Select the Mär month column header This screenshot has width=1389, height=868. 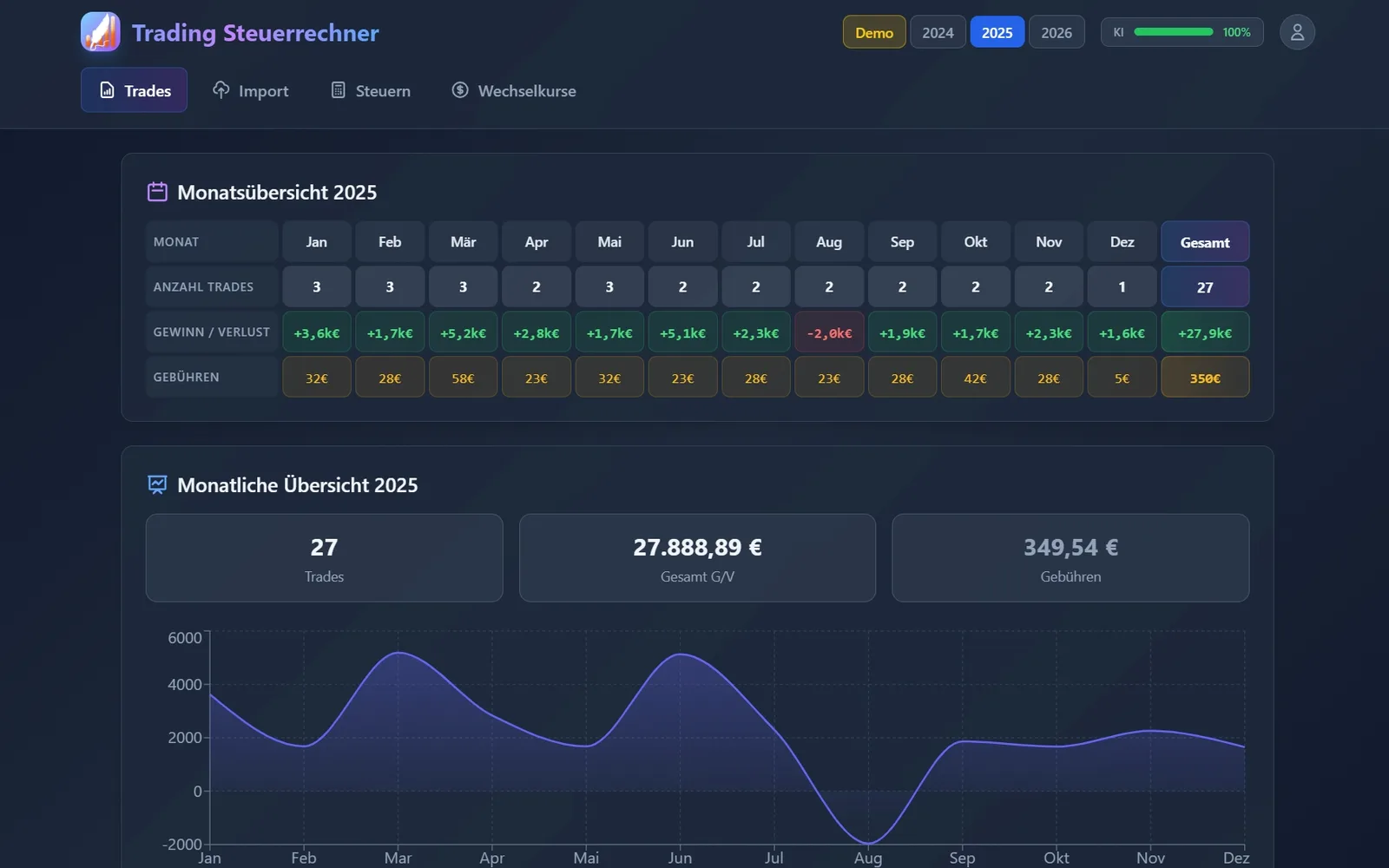(x=463, y=241)
